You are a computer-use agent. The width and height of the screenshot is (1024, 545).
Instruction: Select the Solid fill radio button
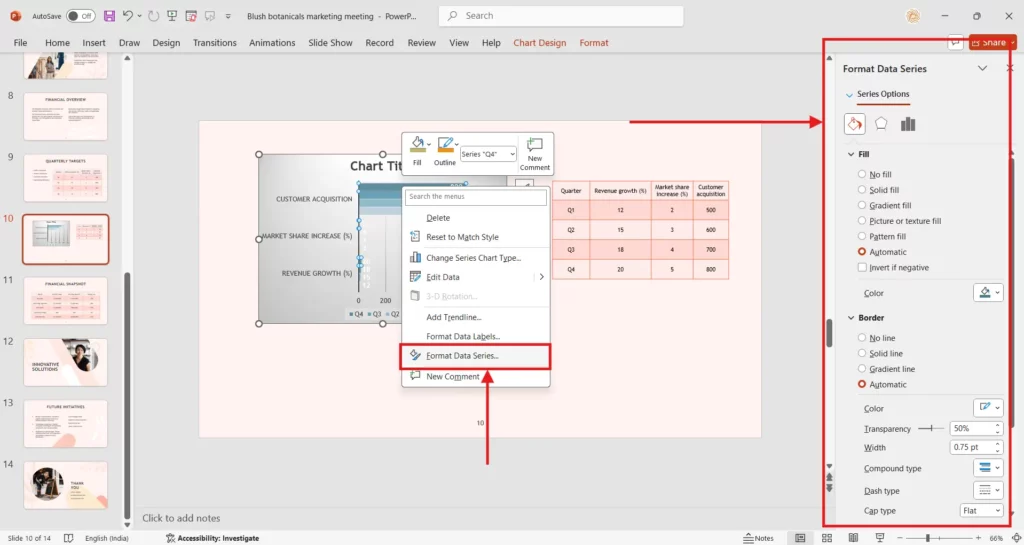[x=862, y=190]
